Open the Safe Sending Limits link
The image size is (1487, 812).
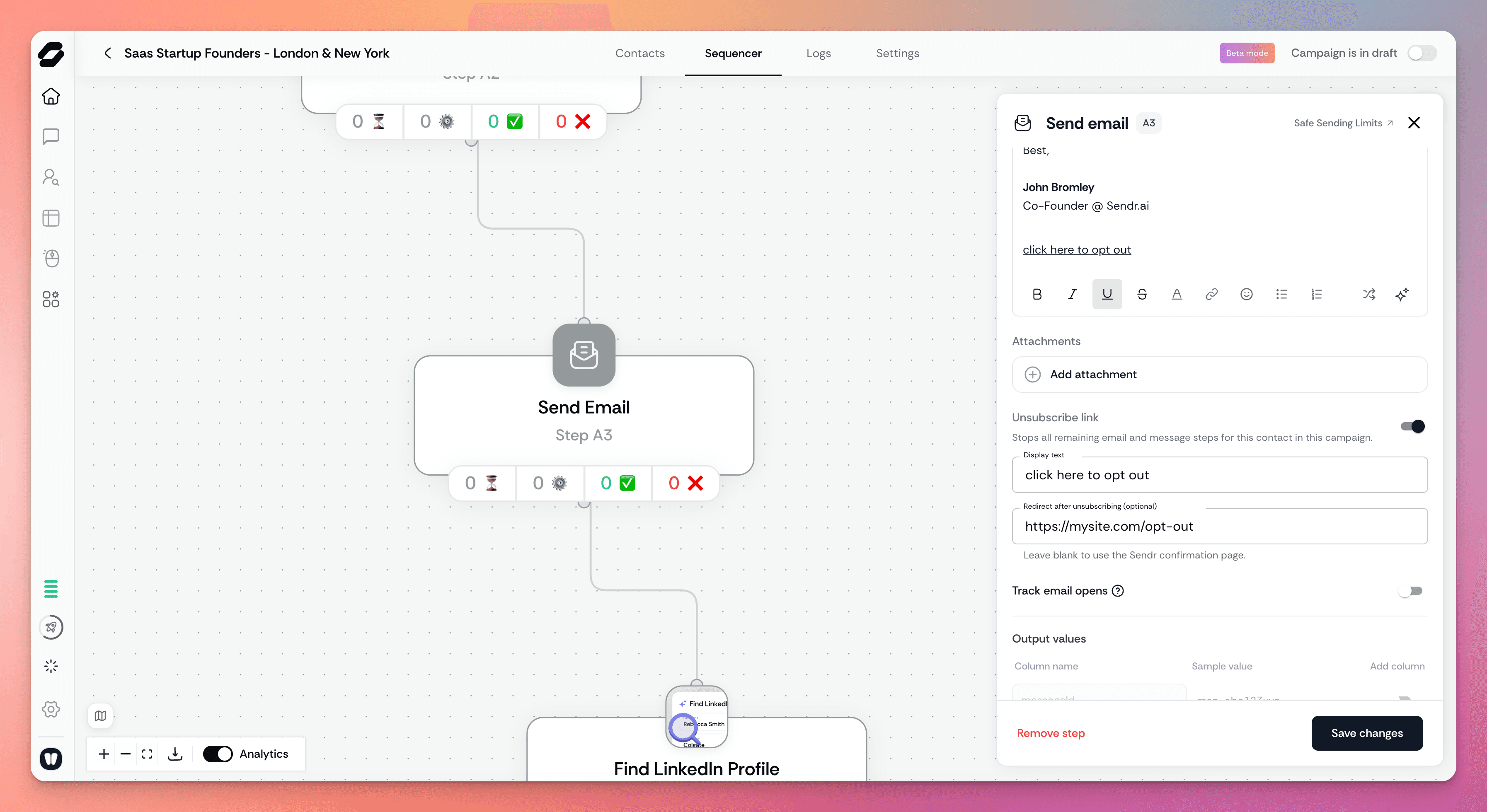pyautogui.click(x=1343, y=123)
